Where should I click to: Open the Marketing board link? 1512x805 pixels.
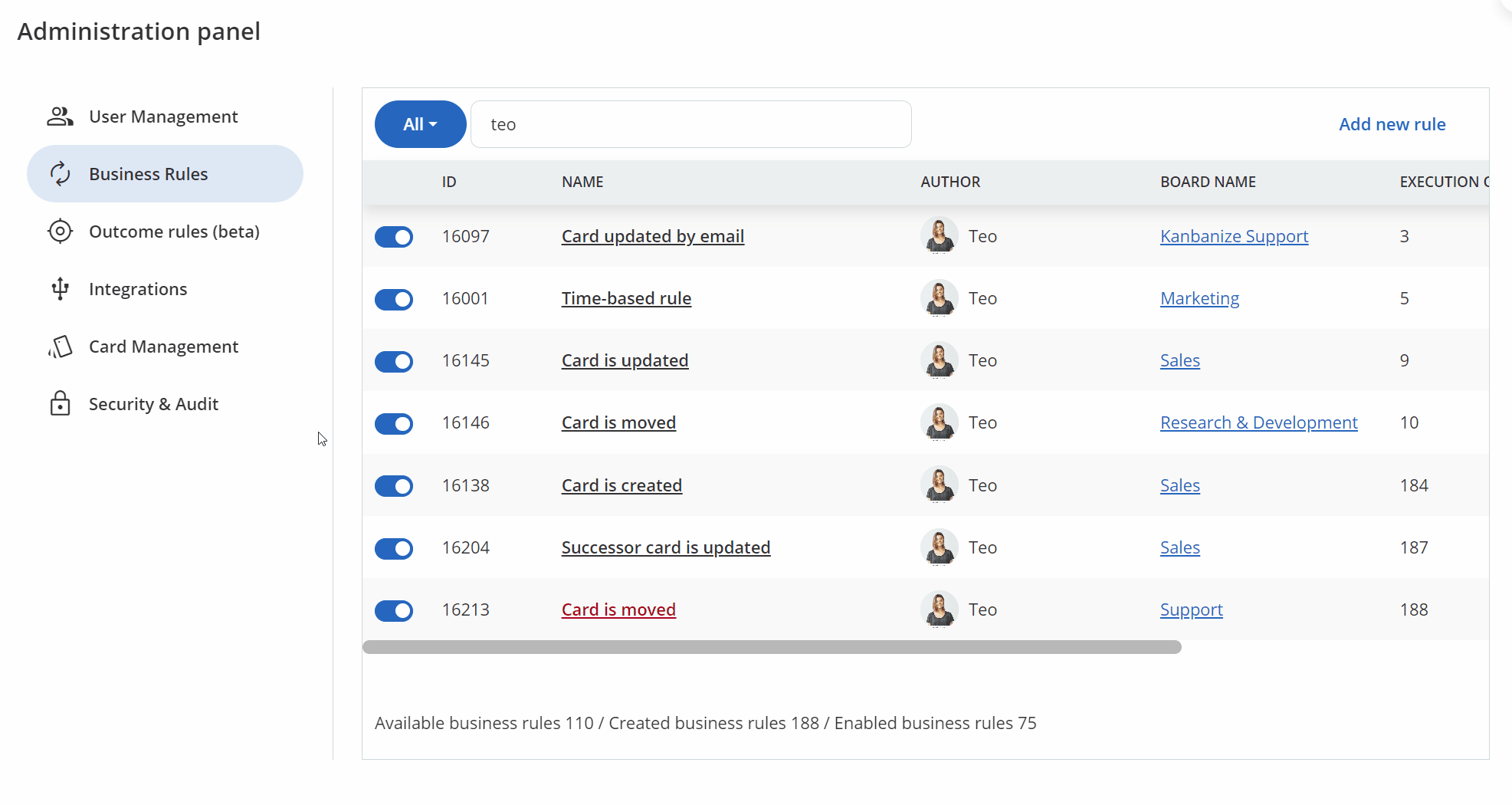(x=1199, y=298)
